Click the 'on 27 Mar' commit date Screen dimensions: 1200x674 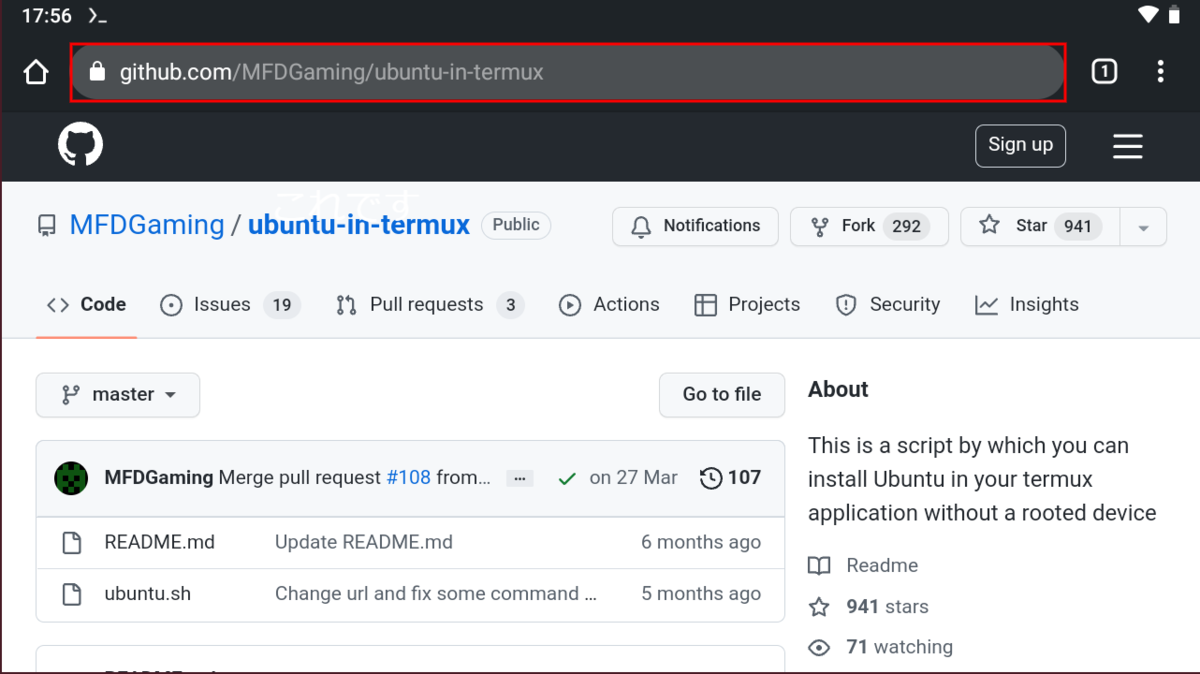point(634,478)
